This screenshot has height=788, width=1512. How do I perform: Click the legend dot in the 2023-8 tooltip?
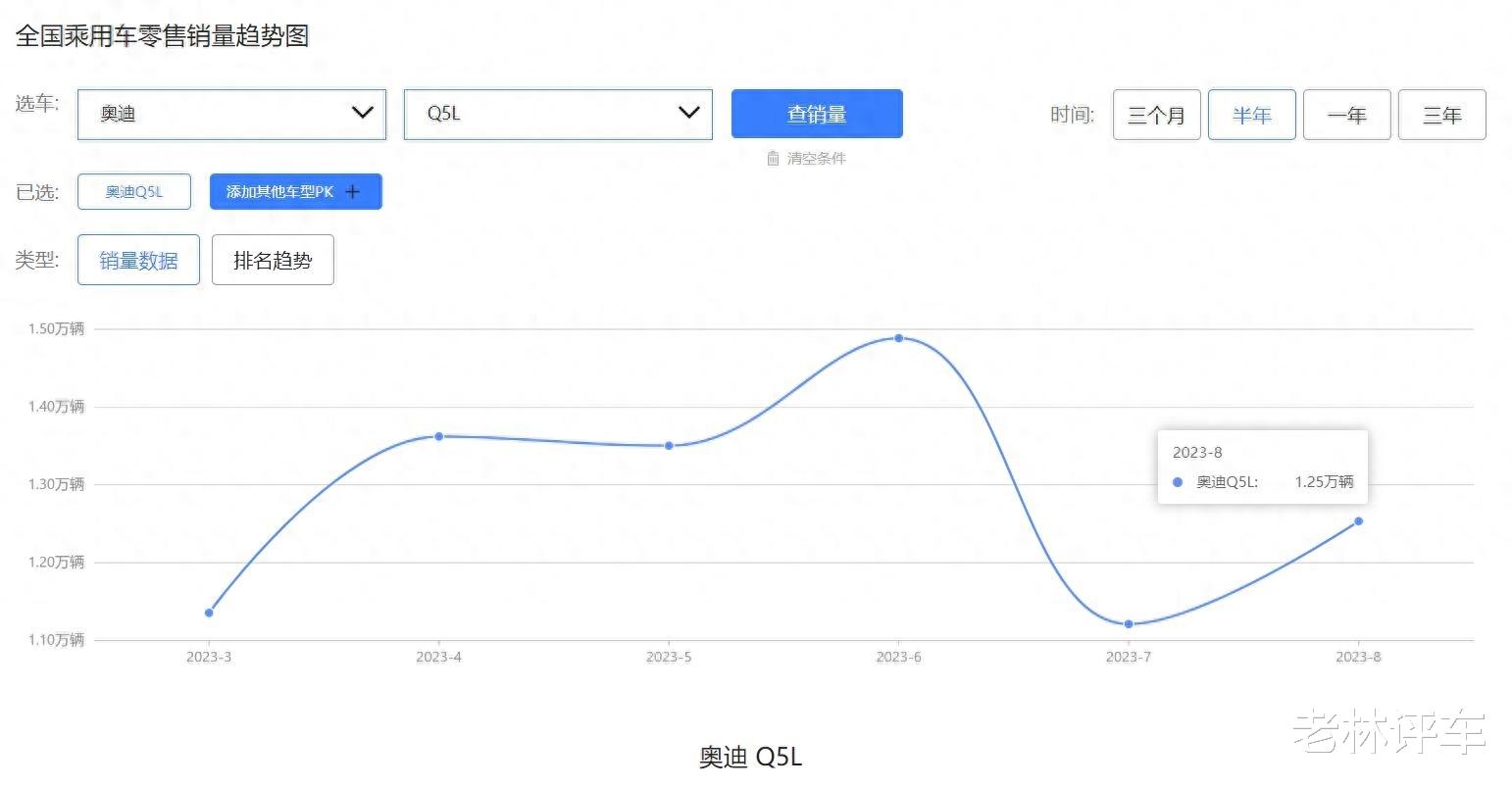(x=1178, y=482)
